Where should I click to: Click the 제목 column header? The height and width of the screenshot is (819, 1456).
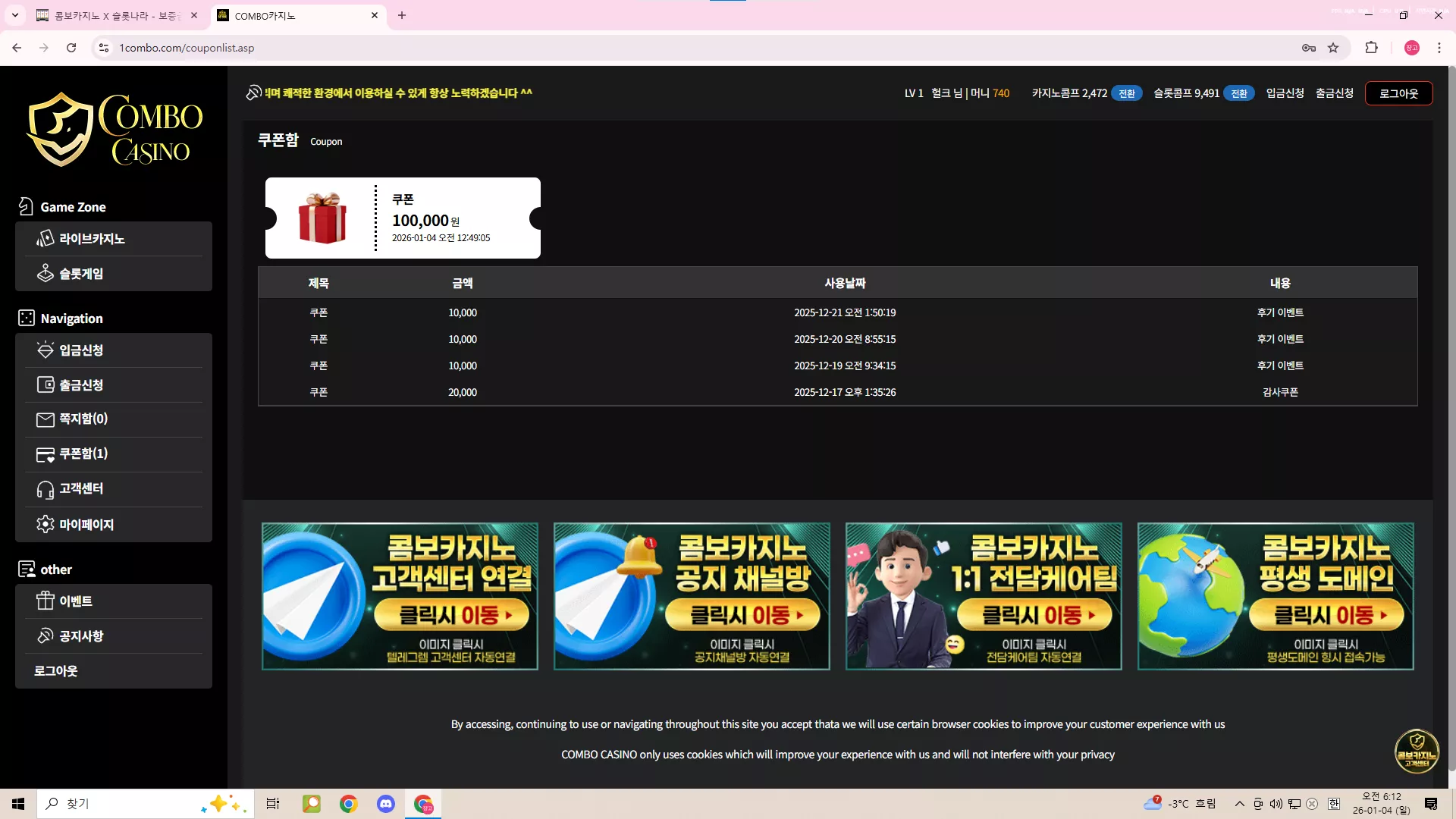(318, 283)
